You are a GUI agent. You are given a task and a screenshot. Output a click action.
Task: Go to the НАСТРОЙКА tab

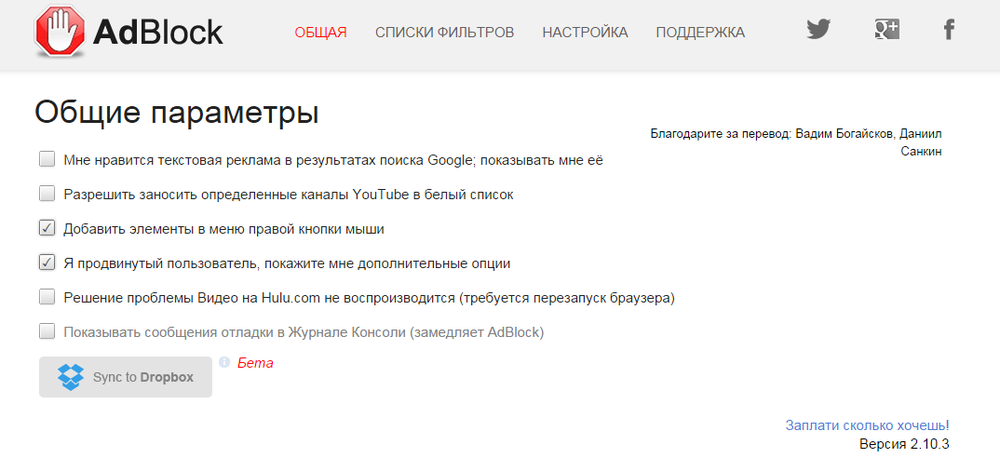[585, 33]
